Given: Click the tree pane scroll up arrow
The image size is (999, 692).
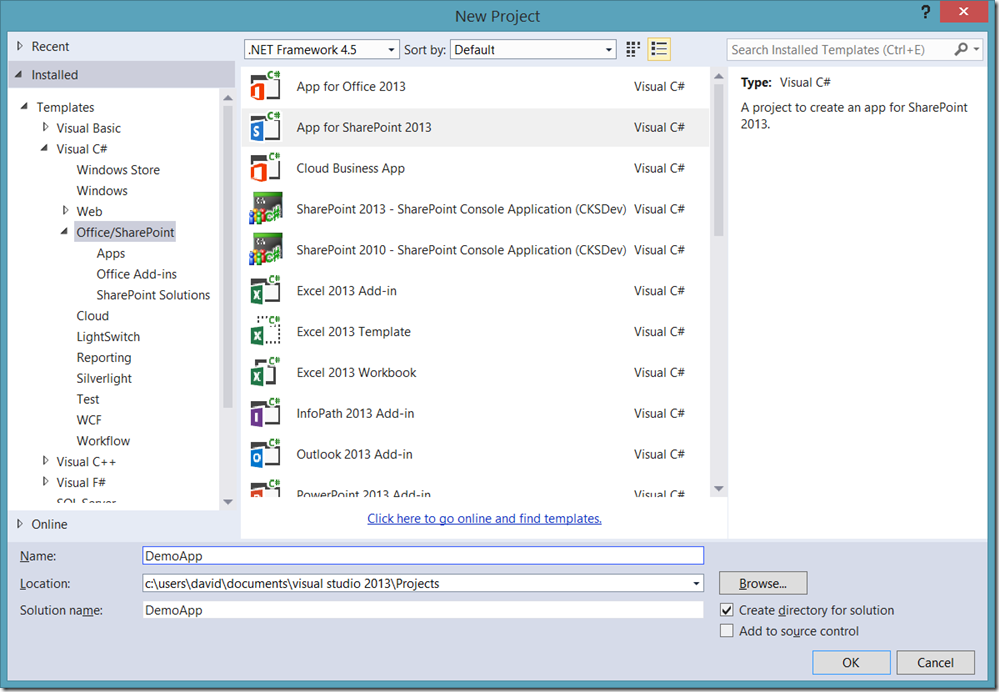Looking at the screenshot, I should [x=227, y=98].
